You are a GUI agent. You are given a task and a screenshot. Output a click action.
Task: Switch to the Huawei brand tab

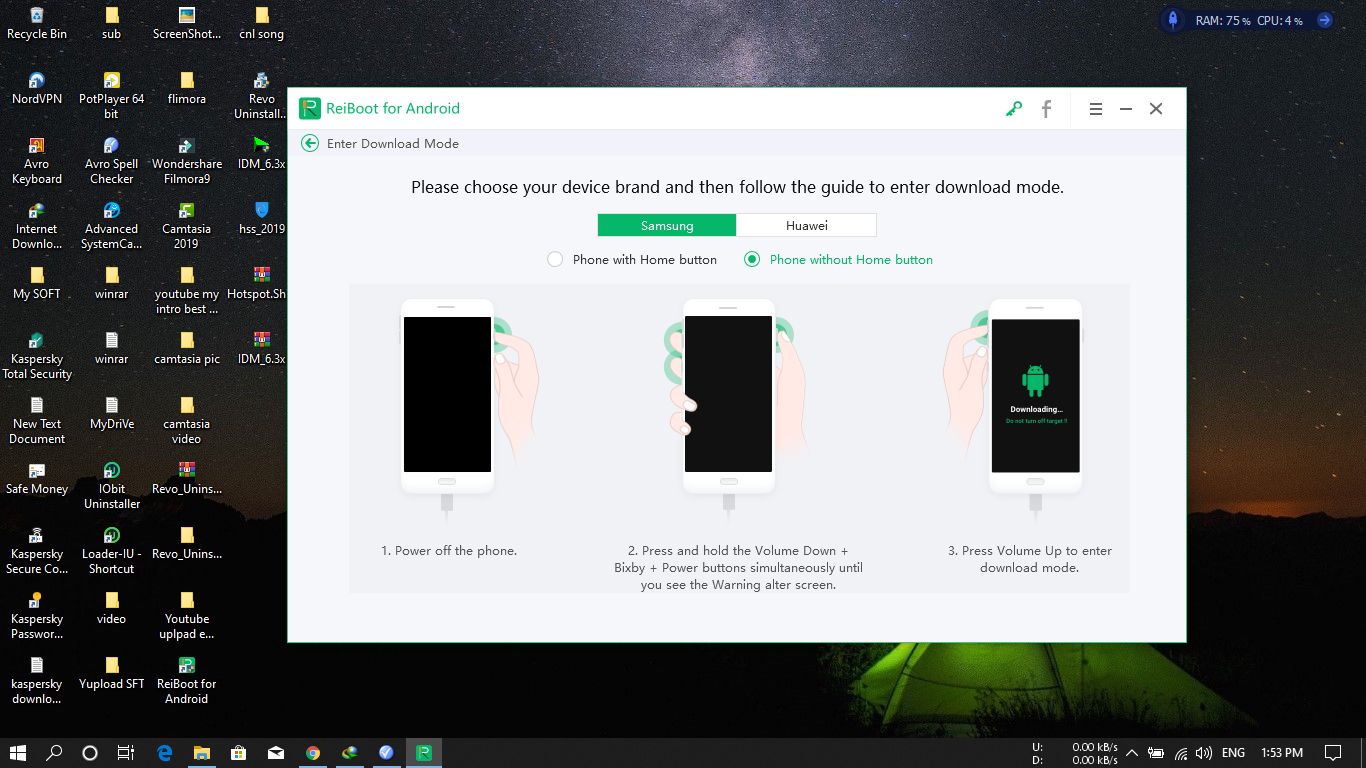click(x=806, y=225)
